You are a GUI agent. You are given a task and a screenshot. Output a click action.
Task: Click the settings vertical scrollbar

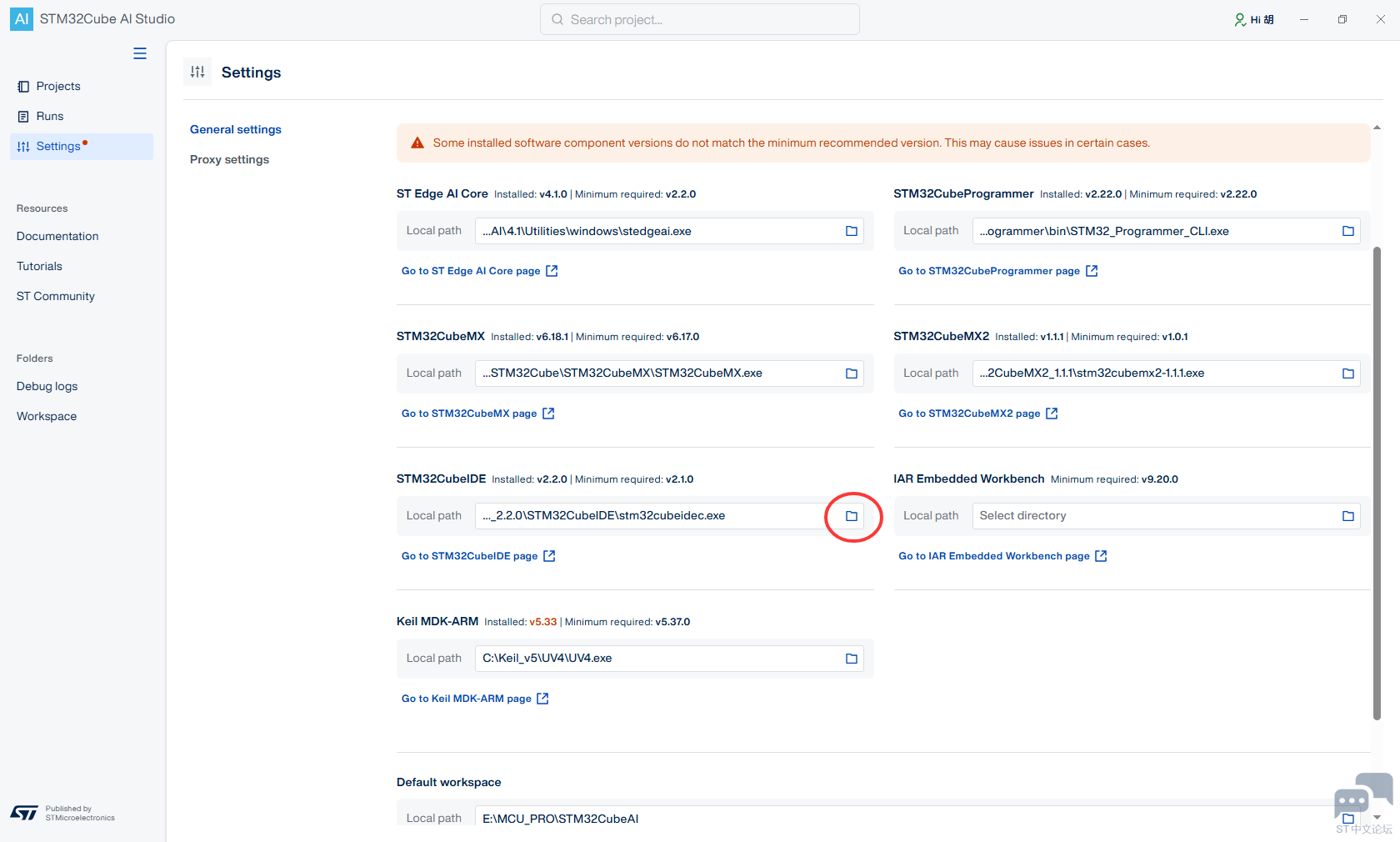click(x=1377, y=484)
